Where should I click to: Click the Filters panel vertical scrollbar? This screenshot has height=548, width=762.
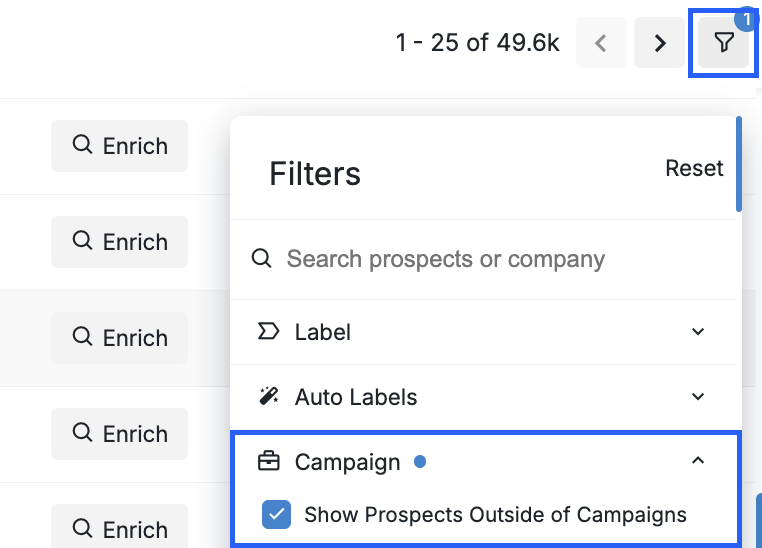[739, 165]
